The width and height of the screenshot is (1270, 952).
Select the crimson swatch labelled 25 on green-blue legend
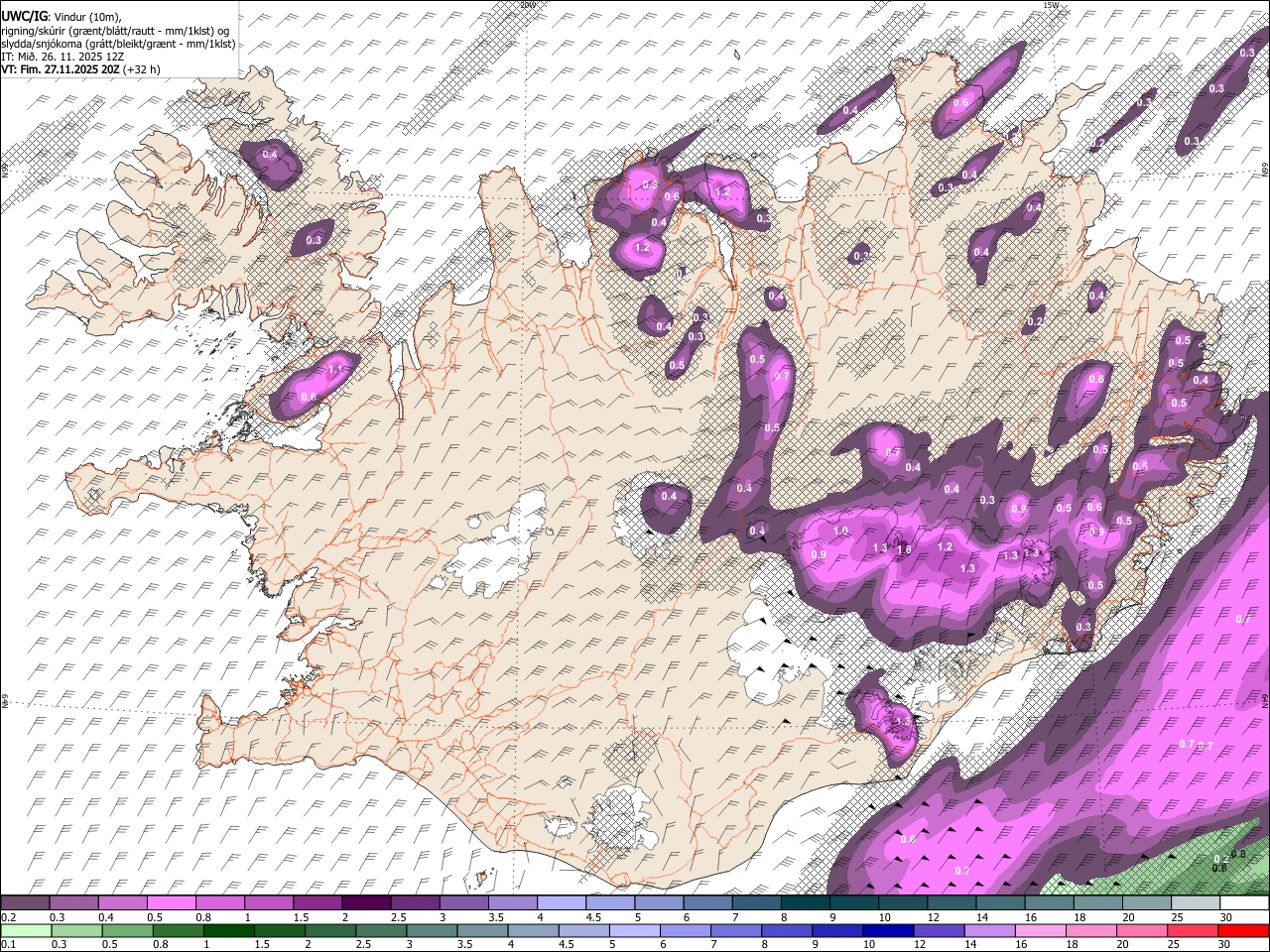click(x=1193, y=930)
